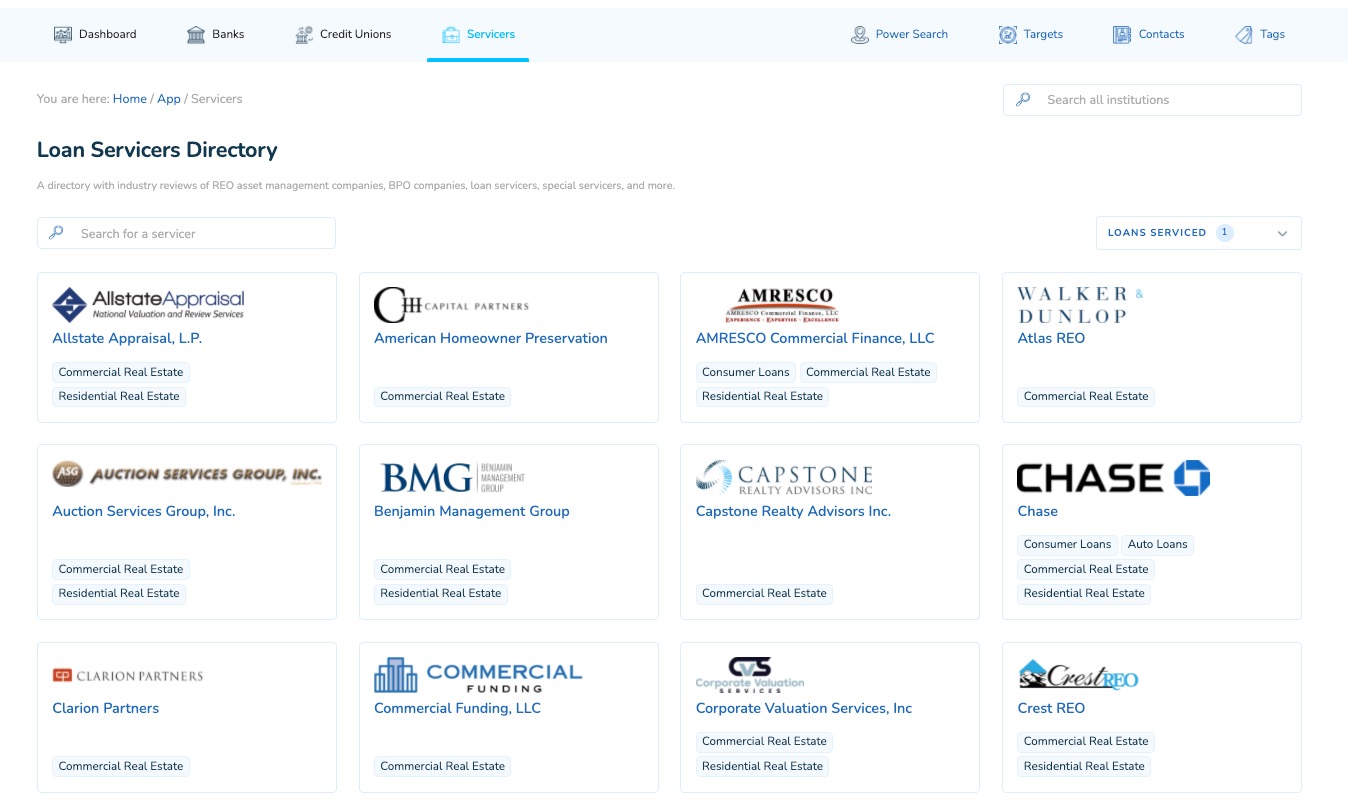Open the Tags menu item
Screen dimensions: 1348x801
1260,34
